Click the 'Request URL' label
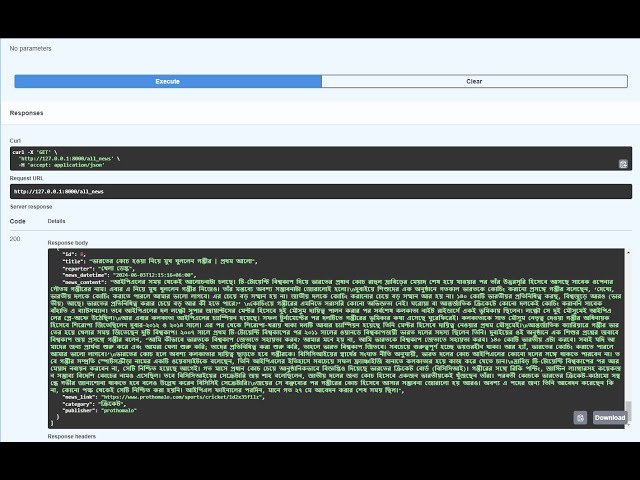The width and height of the screenshot is (640, 480). (x=27, y=178)
